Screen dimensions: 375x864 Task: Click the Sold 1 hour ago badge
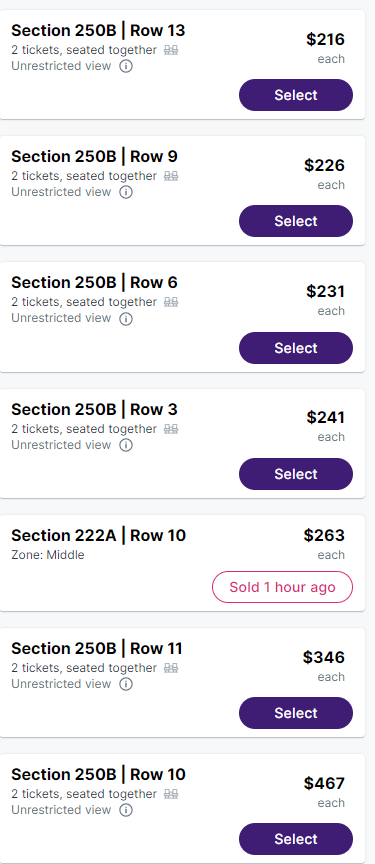(282, 587)
